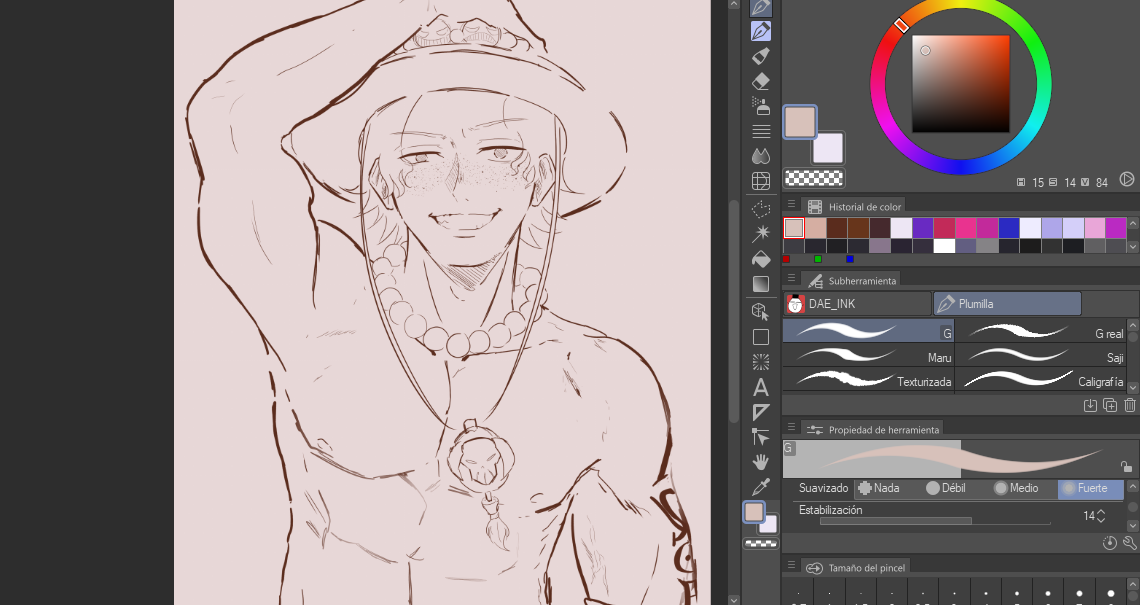The image size is (1140, 605).
Task: Click the circular arrow icon beside HSV values
Action: 1126,179
